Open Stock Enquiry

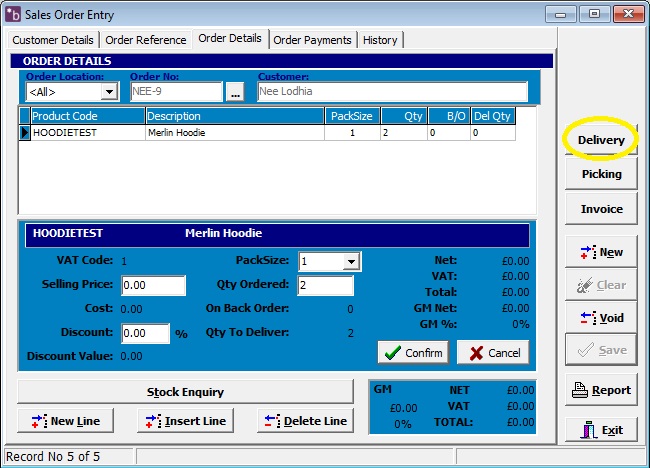pyautogui.click(x=185, y=392)
